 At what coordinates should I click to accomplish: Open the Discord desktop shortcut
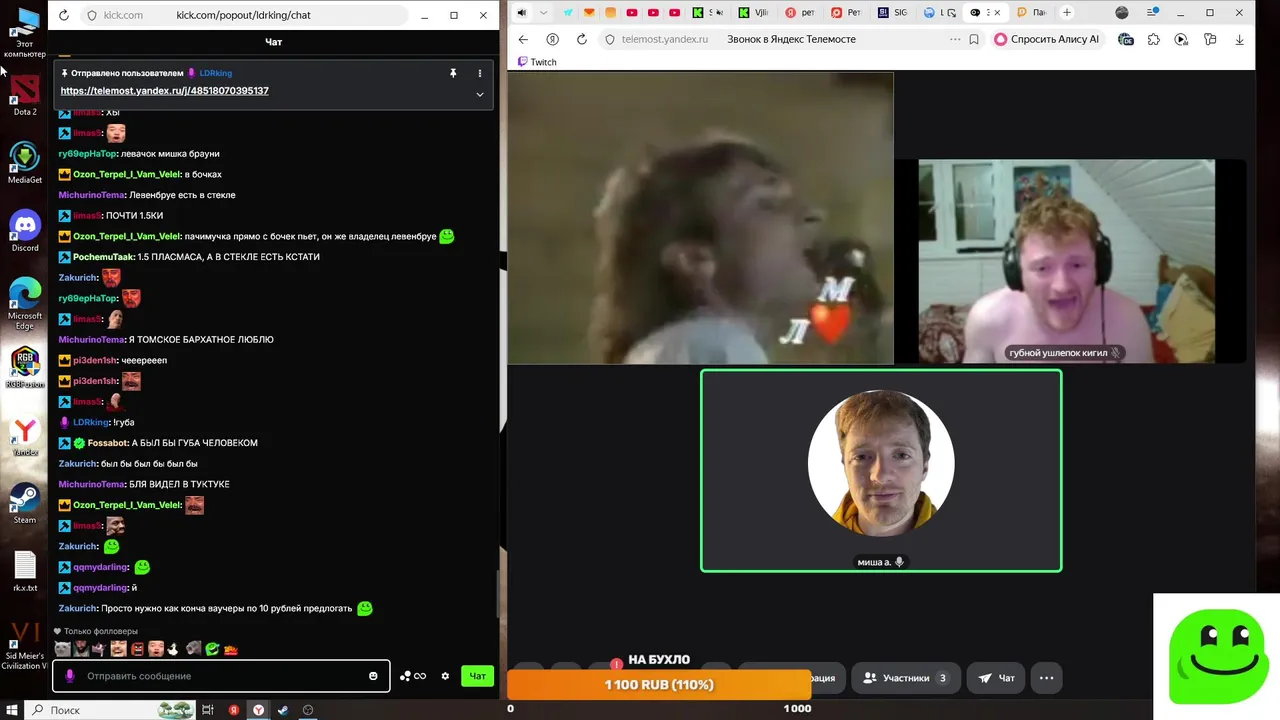[25, 229]
